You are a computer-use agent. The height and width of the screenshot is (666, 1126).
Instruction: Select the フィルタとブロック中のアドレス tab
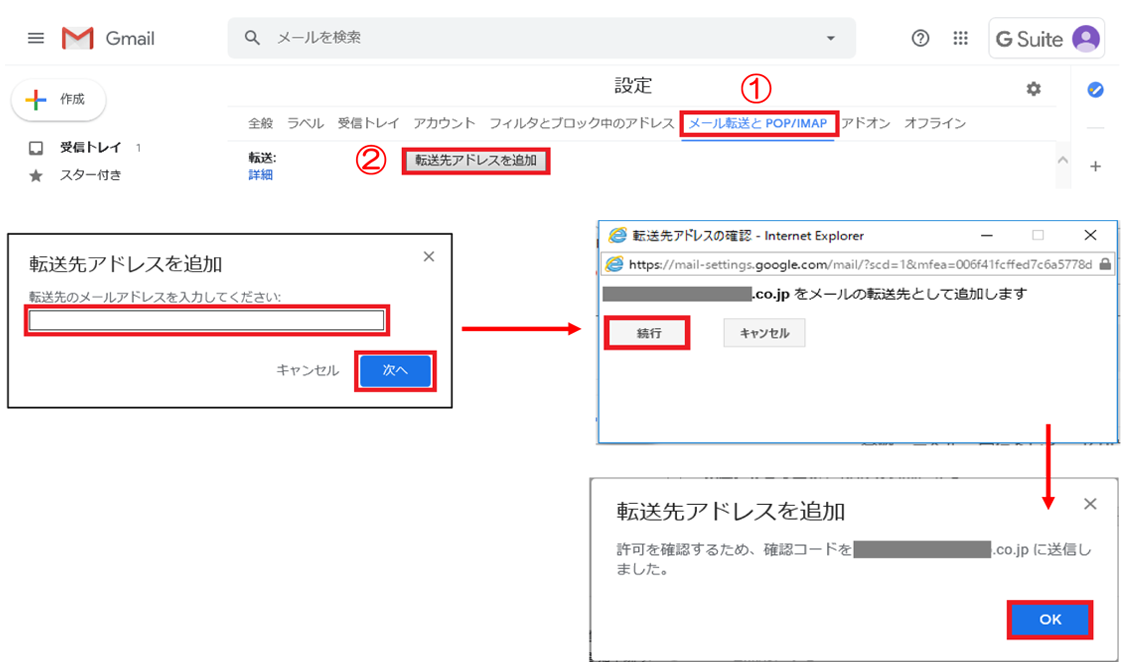pos(581,123)
